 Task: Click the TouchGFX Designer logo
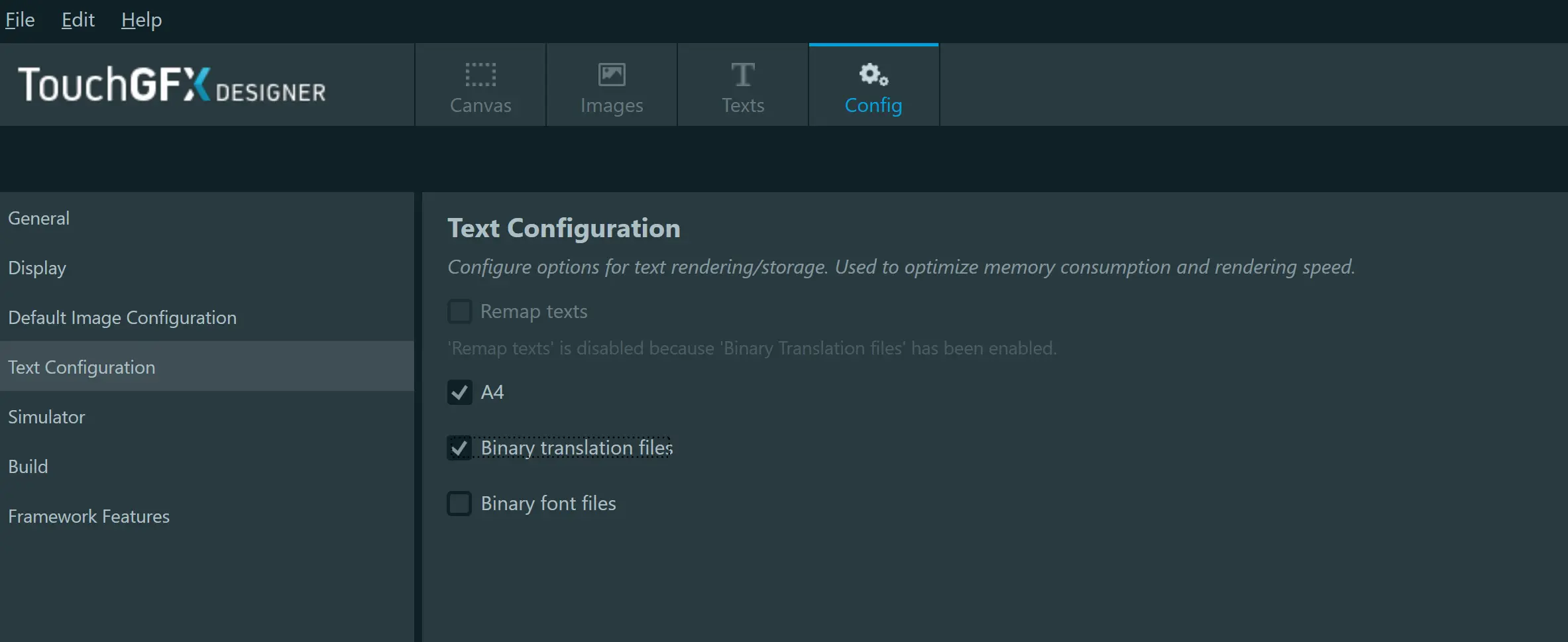coord(172,85)
